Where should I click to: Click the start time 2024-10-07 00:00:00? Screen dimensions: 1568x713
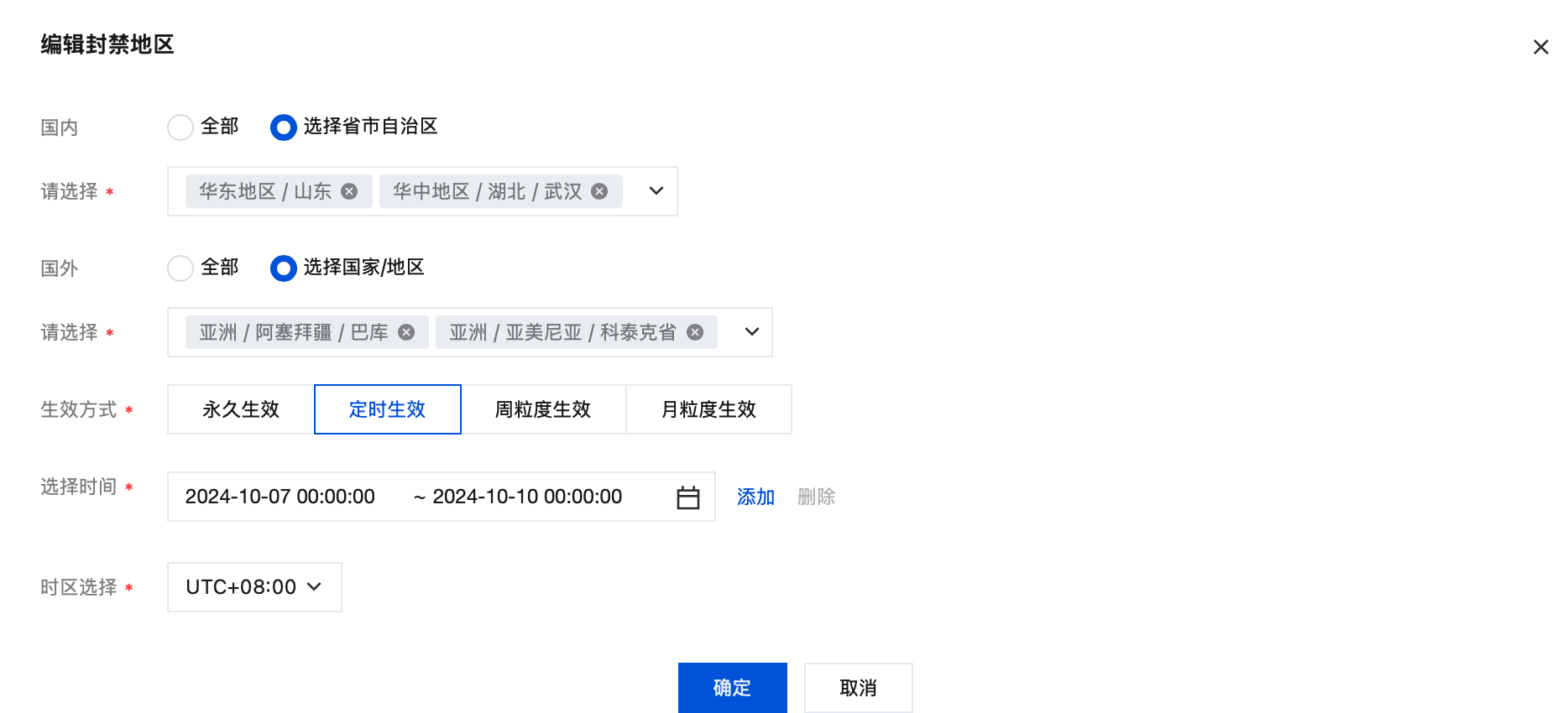click(x=280, y=497)
